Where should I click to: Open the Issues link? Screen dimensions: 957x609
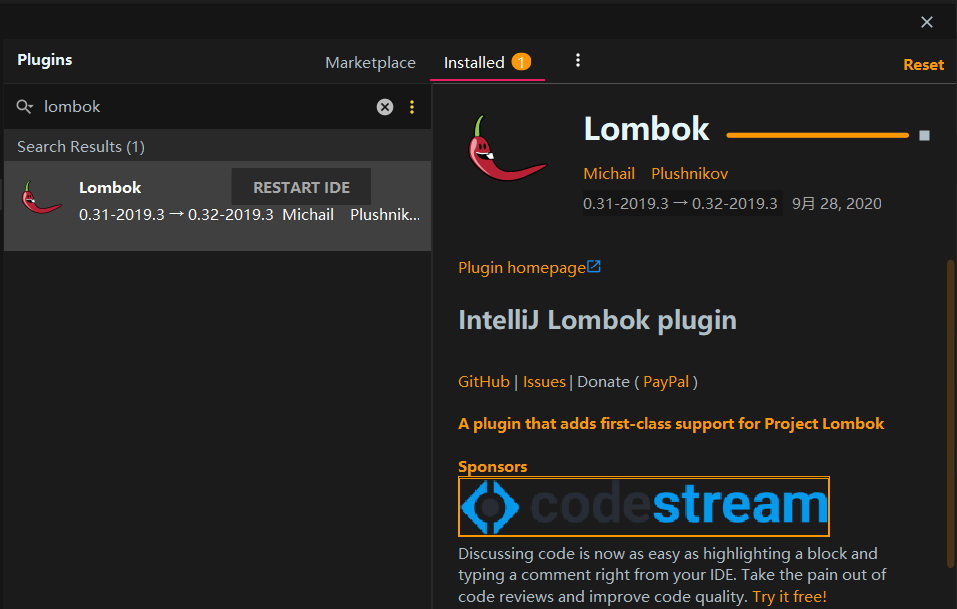[x=544, y=382]
